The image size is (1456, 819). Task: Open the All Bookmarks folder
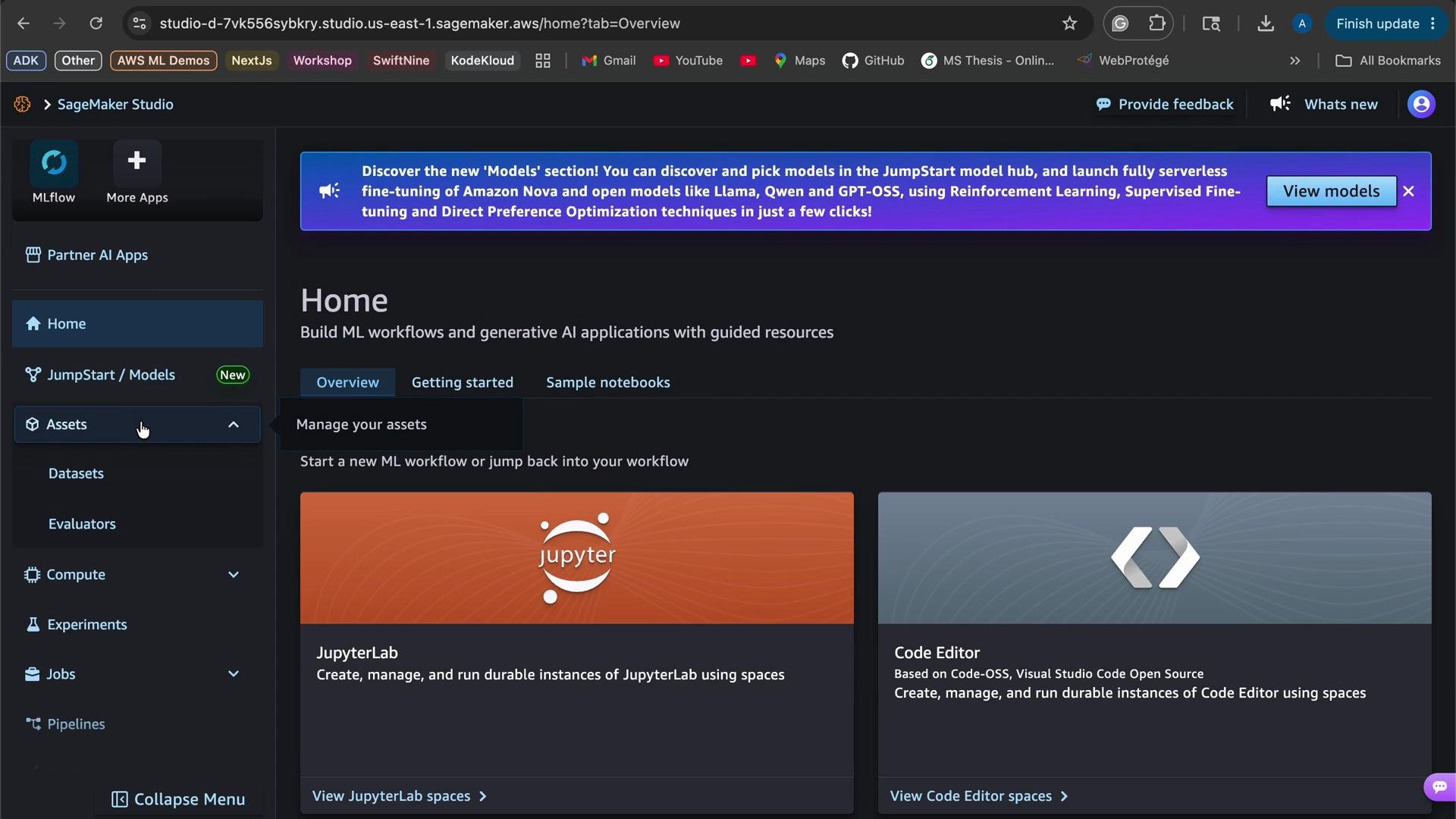click(1388, 61)
